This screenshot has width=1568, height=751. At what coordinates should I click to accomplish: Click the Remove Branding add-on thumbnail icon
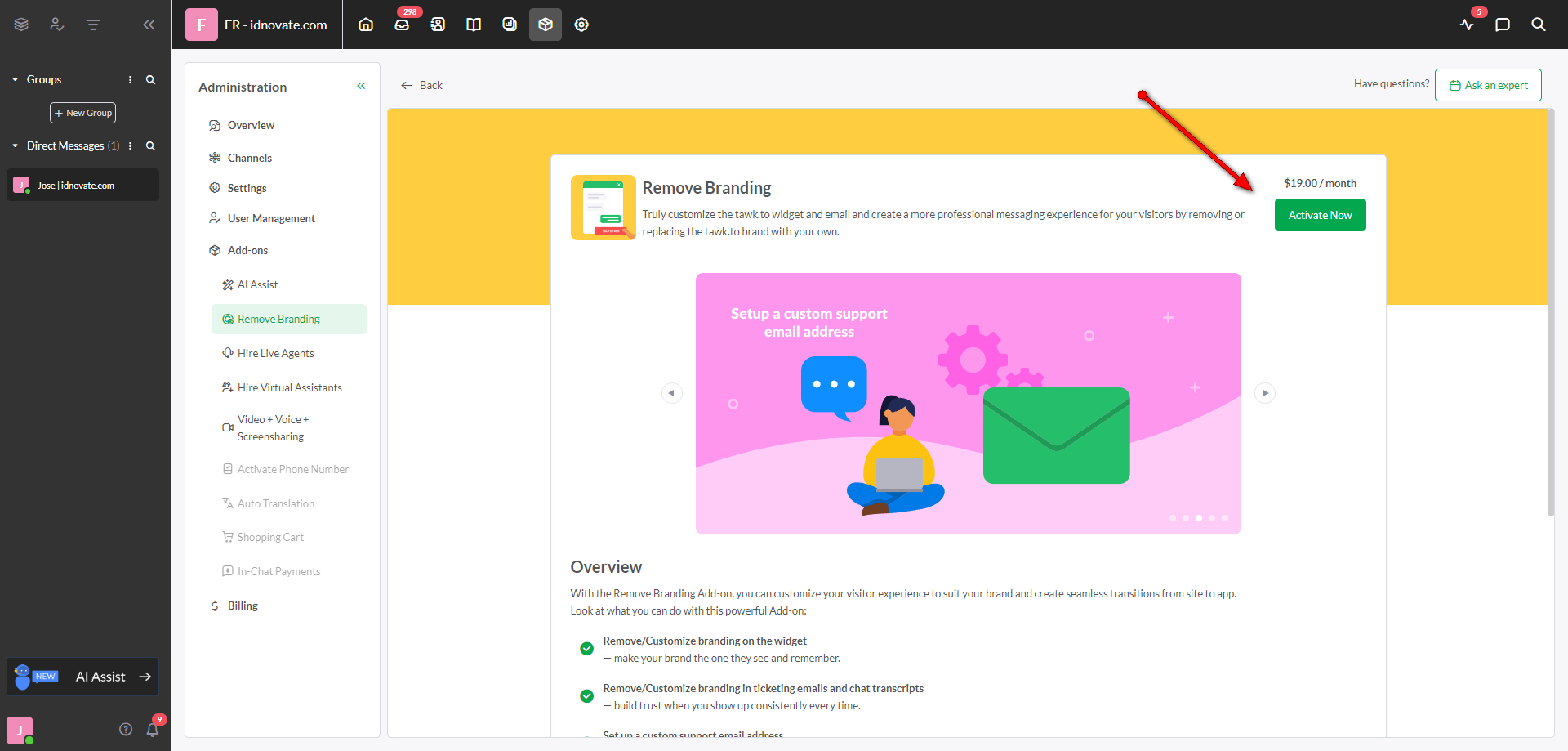point(604,208)
